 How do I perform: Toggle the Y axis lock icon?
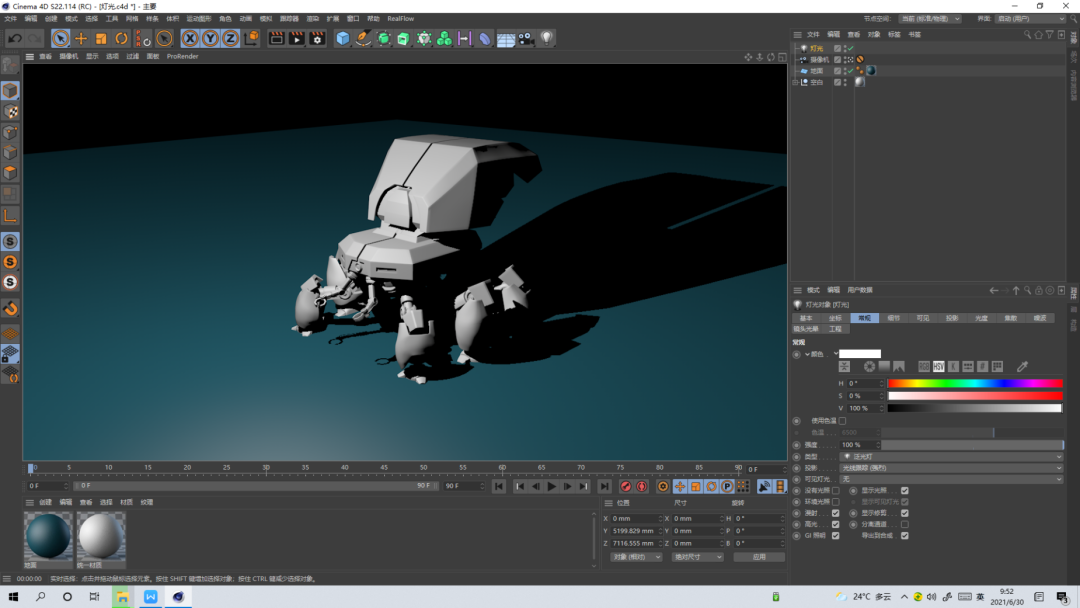[210, 39]
